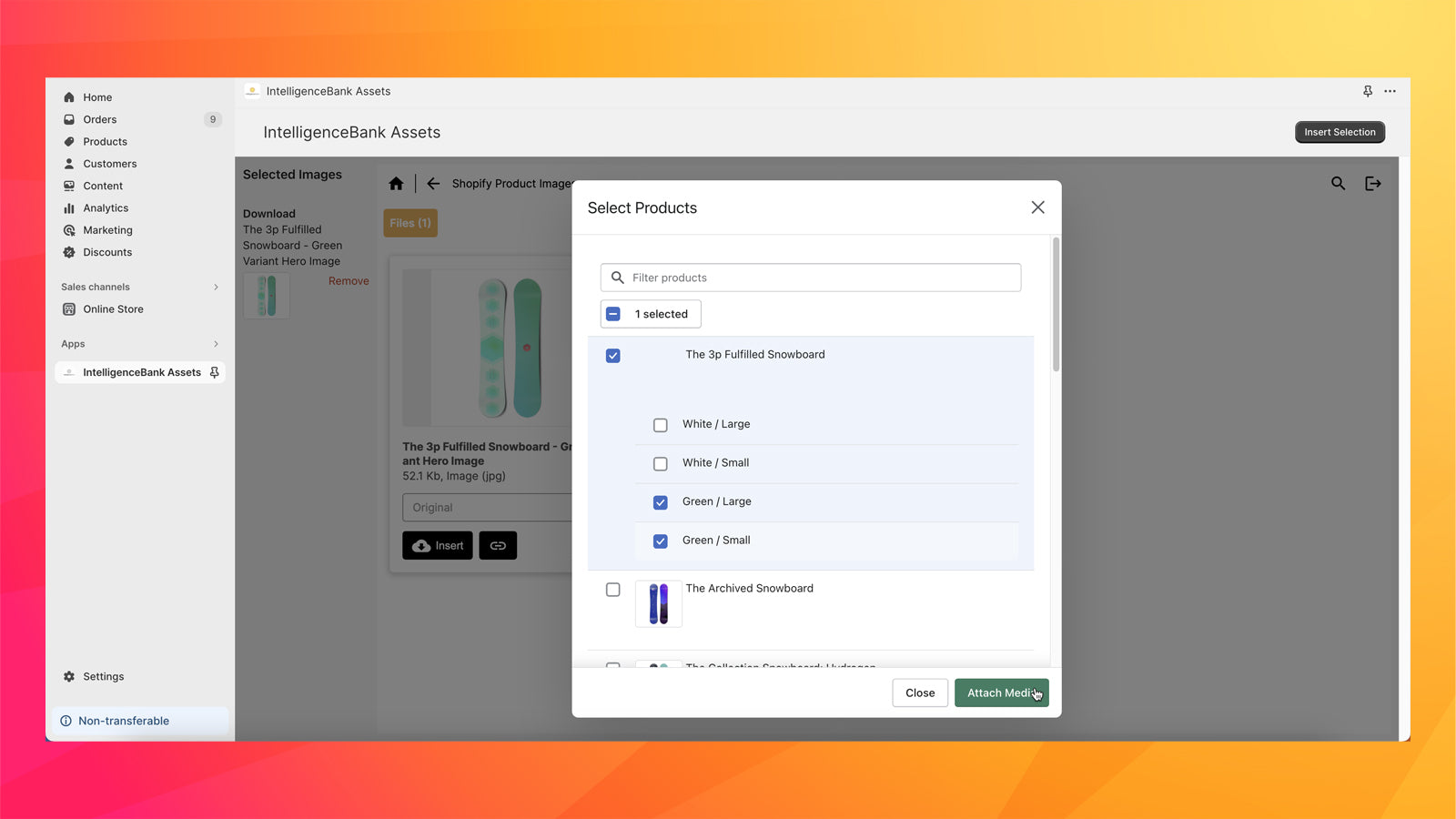
Task: Pin the IntelligenceBank Assets app in the sidebar
Action: point(213,372)
